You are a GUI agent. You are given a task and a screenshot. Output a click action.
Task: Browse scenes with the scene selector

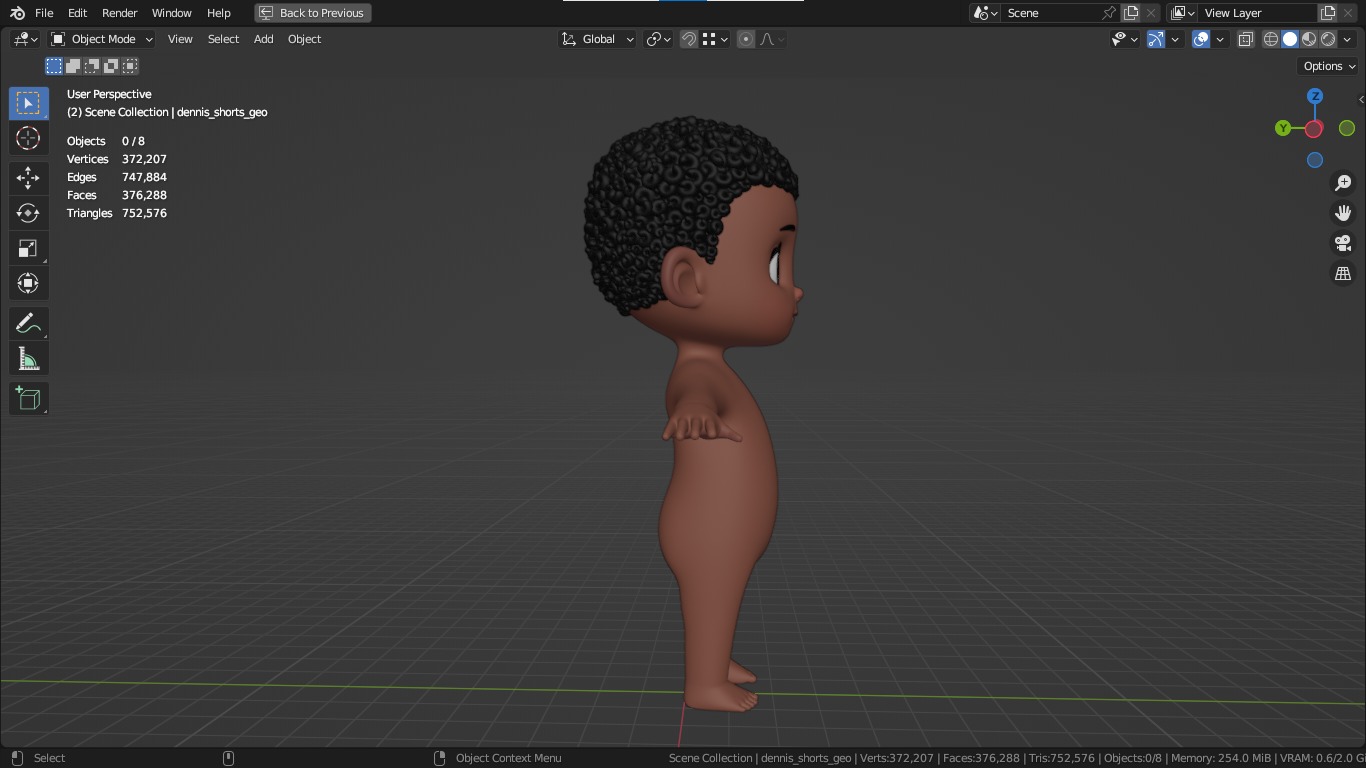pos(986,13)
